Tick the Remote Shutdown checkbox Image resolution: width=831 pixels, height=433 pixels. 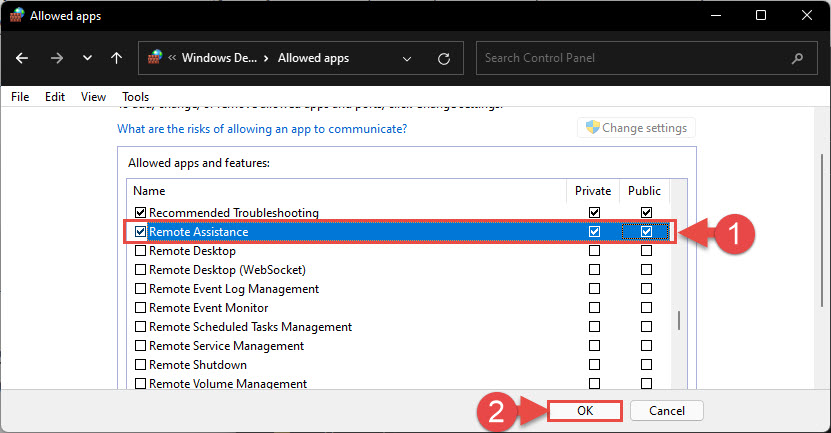(x=140, y=365)
